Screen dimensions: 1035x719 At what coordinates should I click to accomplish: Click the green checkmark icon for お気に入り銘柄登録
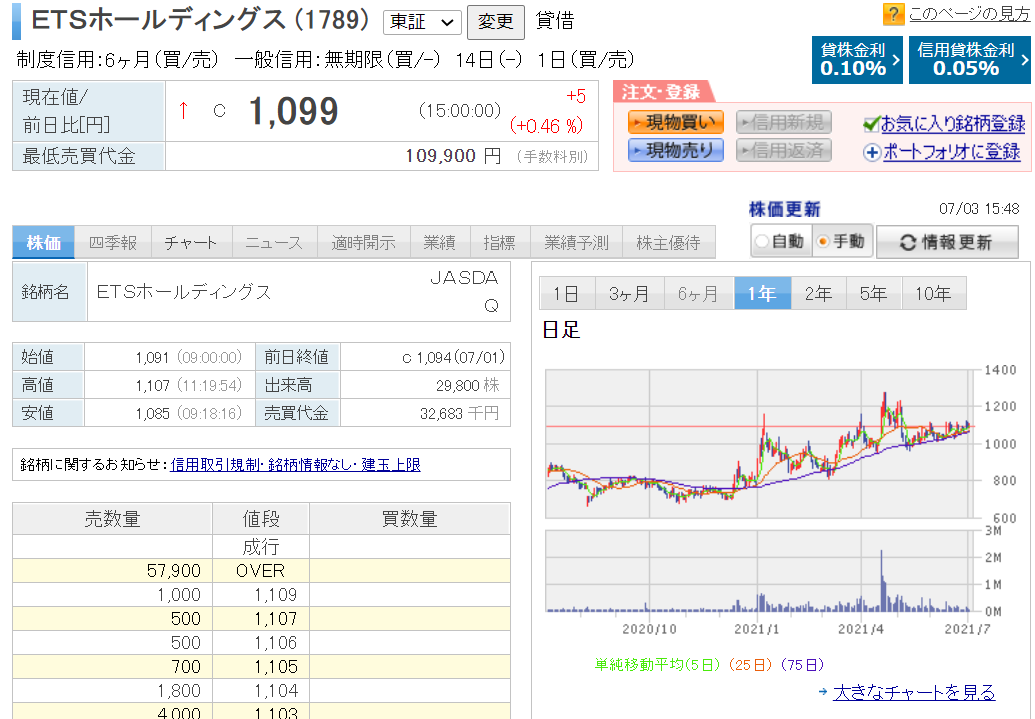(x=871, y=123)
